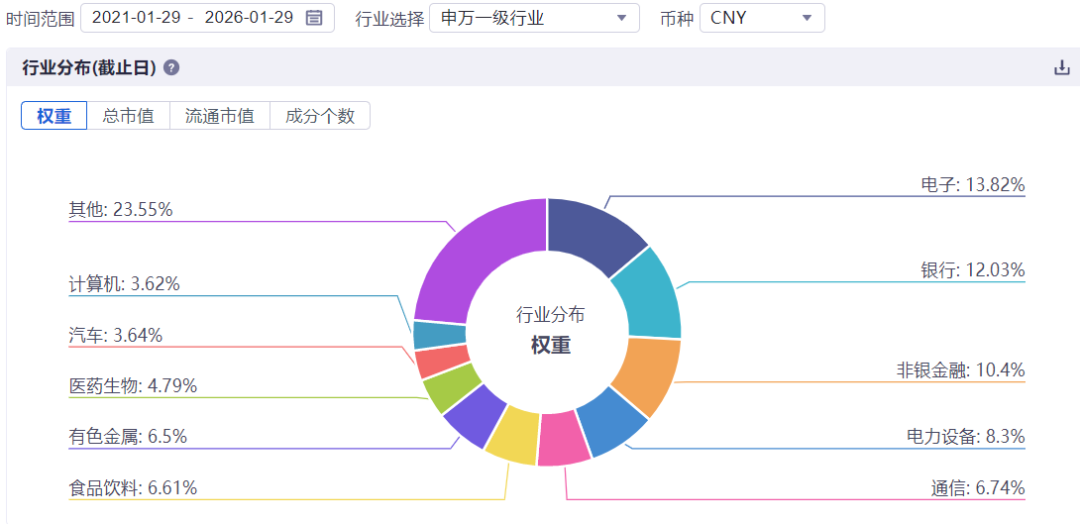The image size is (1080, 524).
Task: Expand the 申万一级行业 industry dropdown
Action: [x=534, y=18]
